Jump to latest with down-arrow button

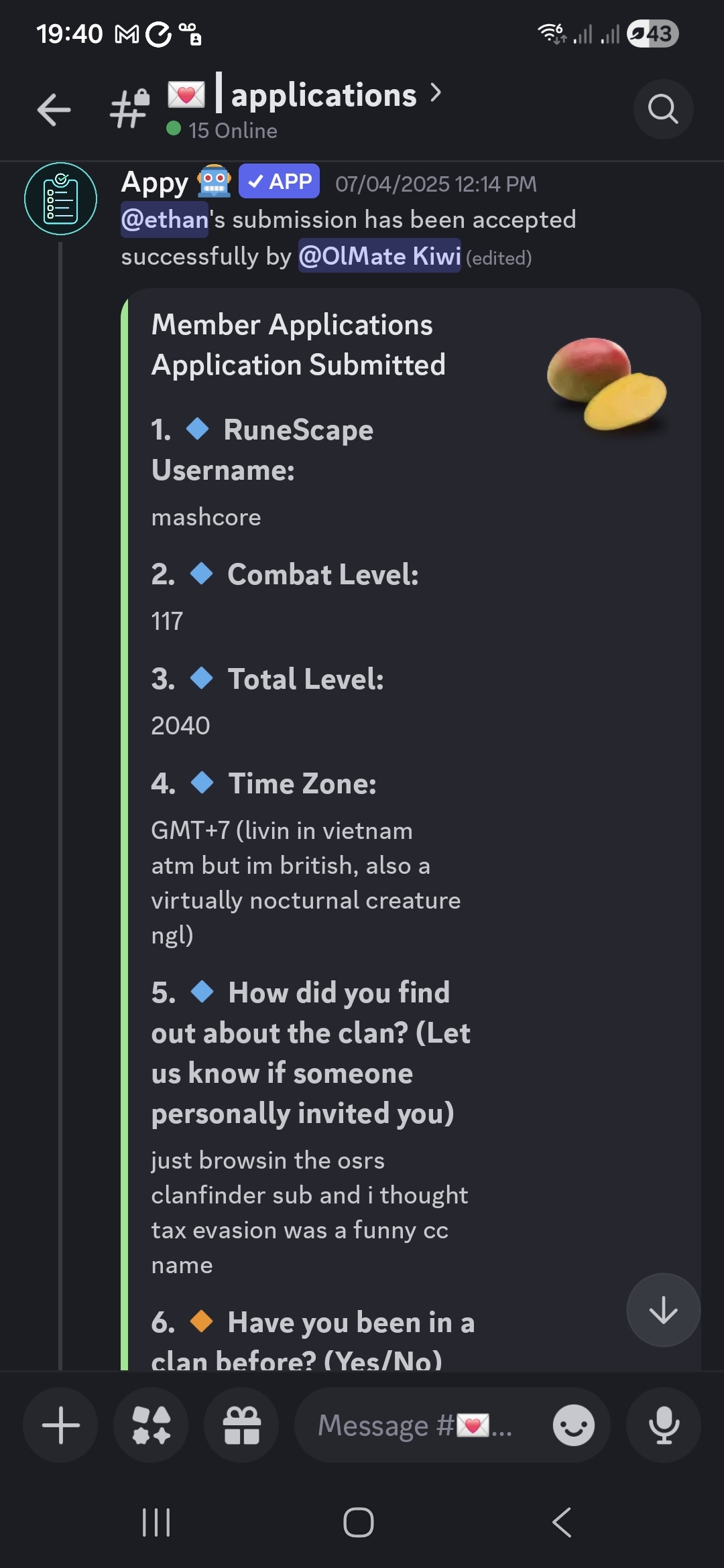coord(663,1310)
